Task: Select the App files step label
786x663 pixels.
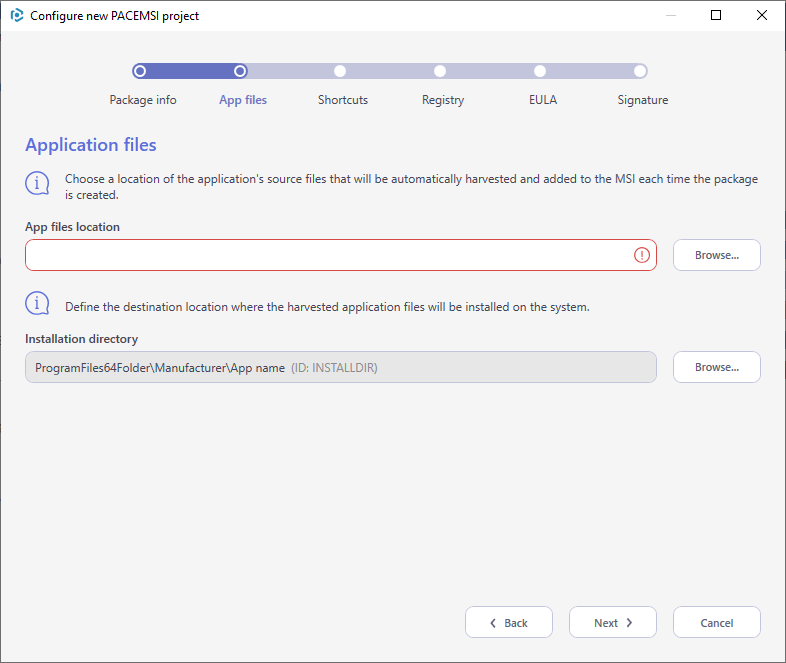Action: click(243, 100)
